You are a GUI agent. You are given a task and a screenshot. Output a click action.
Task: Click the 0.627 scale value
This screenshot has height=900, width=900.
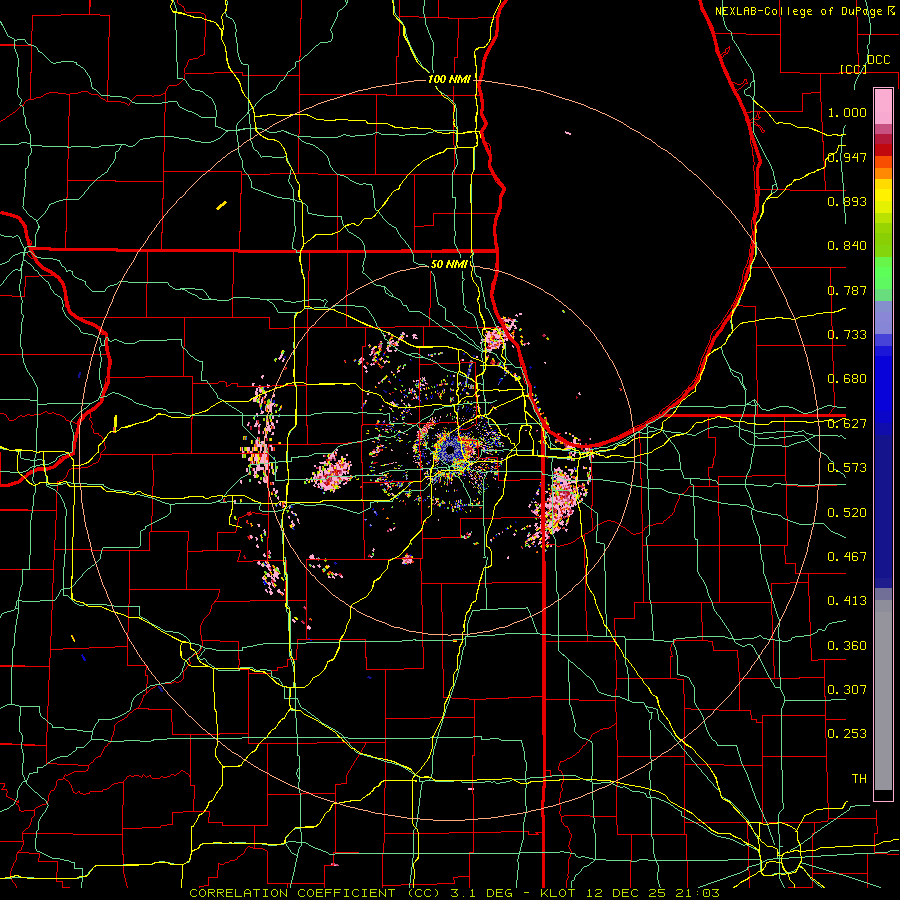pos(847,424)
